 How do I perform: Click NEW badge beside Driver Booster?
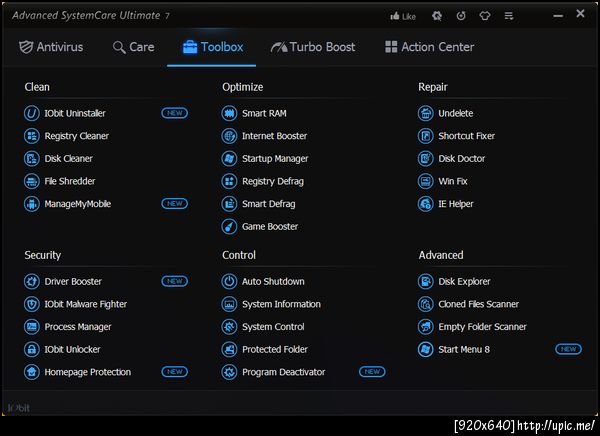174,281
